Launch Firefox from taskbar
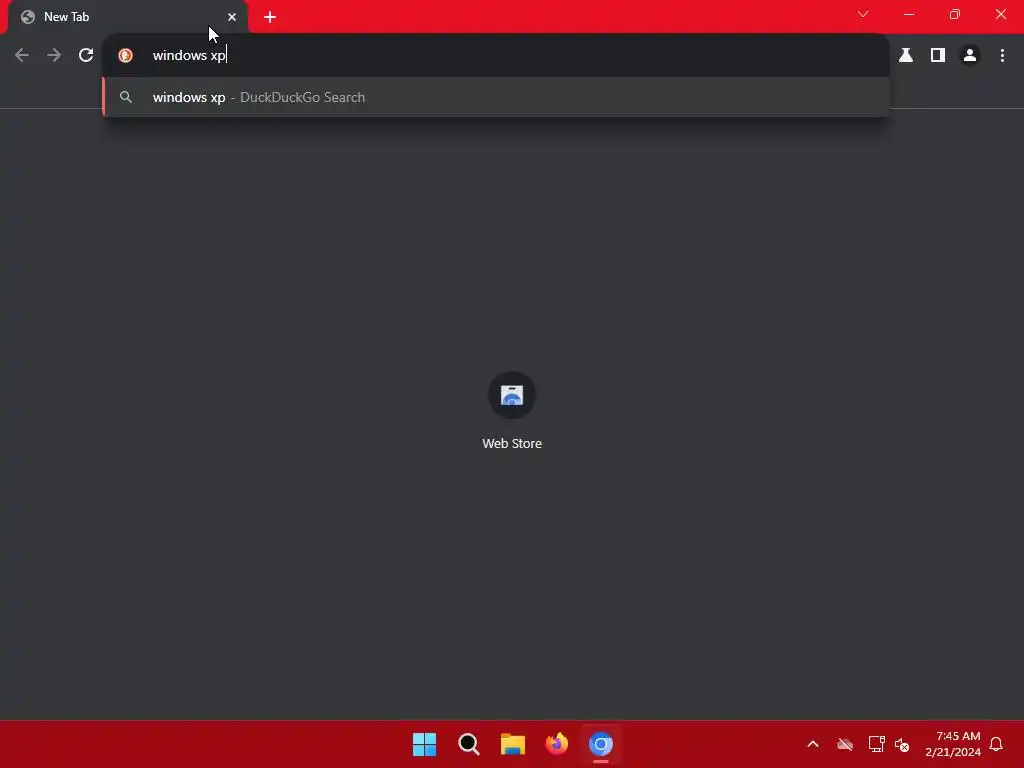This screenshot has height=768, width=1024. tap(556, 744)
